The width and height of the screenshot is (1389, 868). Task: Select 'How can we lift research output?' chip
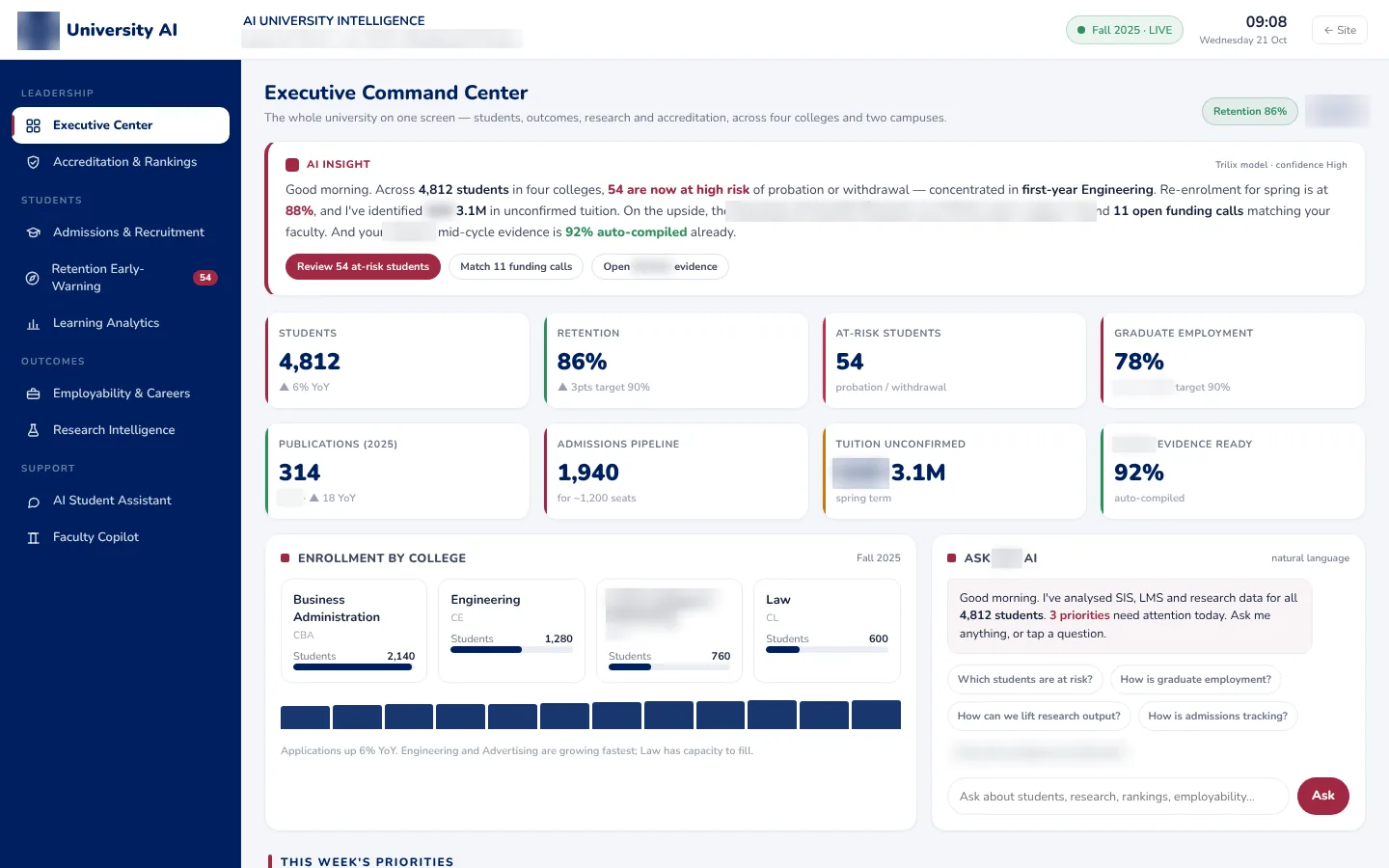coord(1039,717)
